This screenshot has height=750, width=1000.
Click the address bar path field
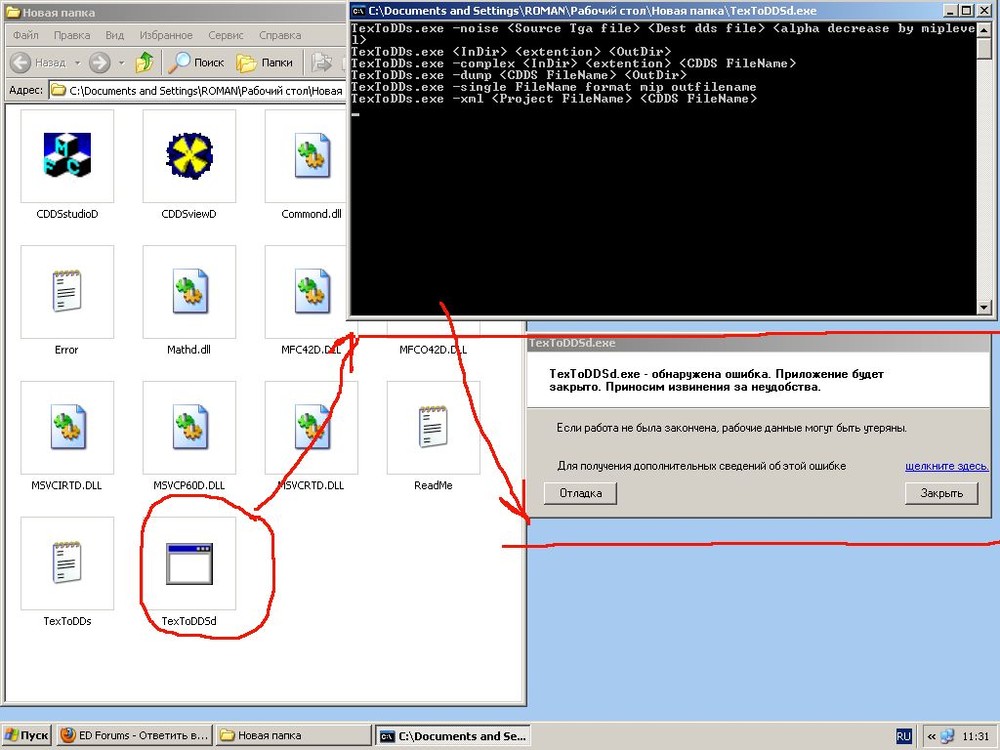tap(198, 91)
